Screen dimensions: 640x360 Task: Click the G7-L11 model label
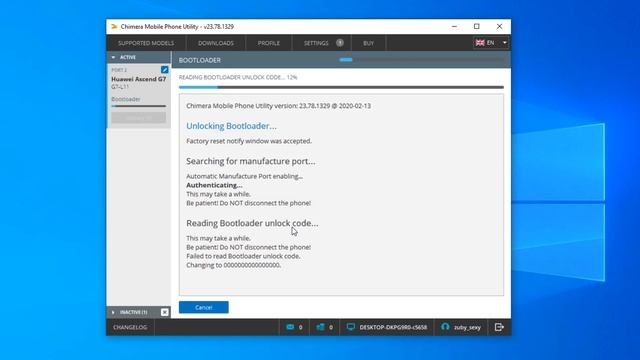[120, 87]
